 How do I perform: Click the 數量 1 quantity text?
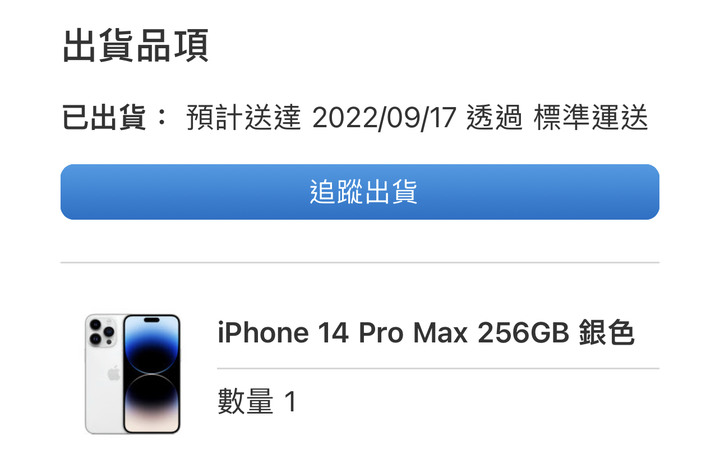coord(257,401)
